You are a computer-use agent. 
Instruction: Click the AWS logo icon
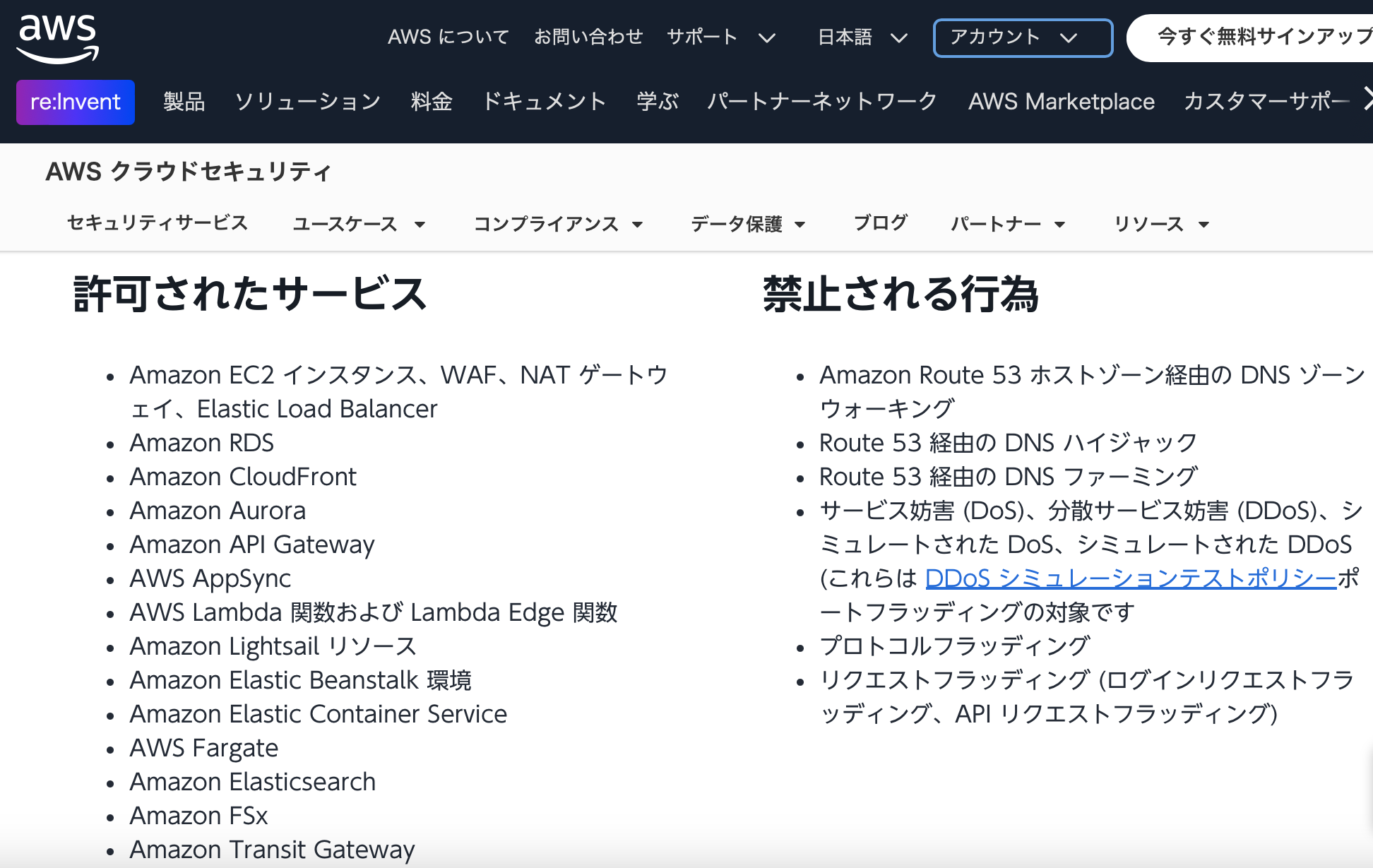tap(57, 39)
